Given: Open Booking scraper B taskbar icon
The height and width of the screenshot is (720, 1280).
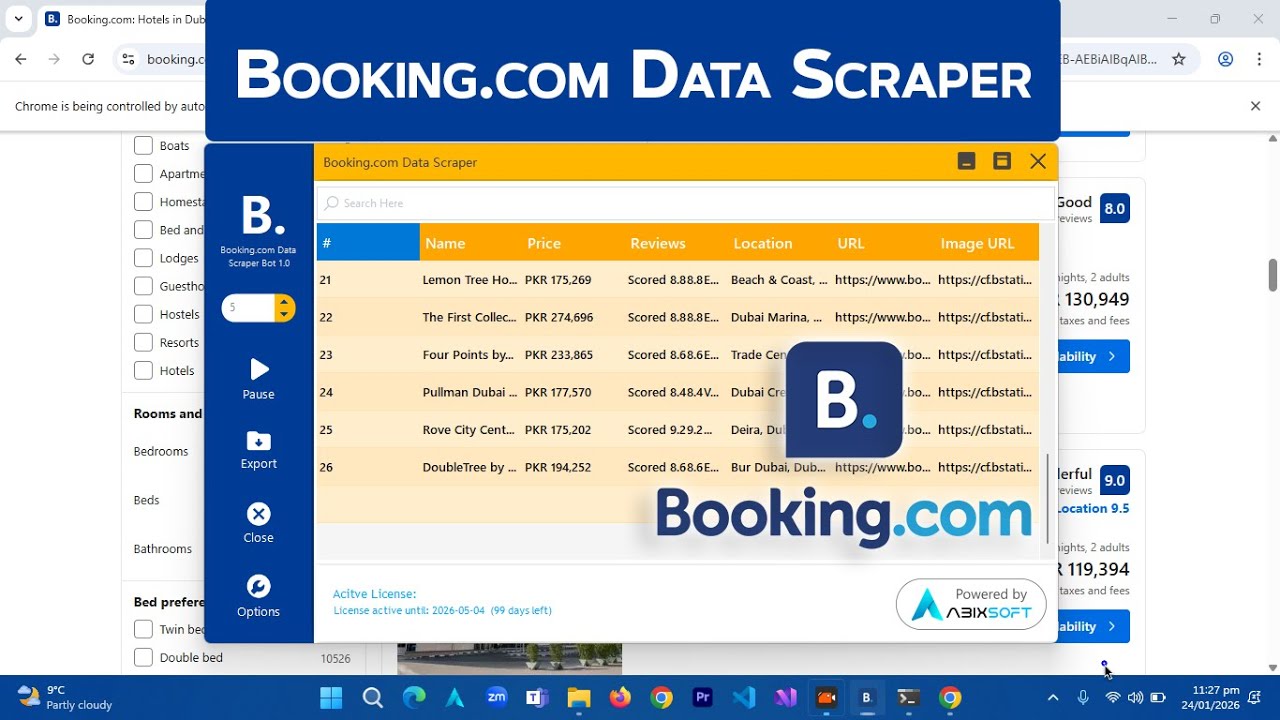Looking at the screenshot, I should pyautogui.click(x=867, y=697).
